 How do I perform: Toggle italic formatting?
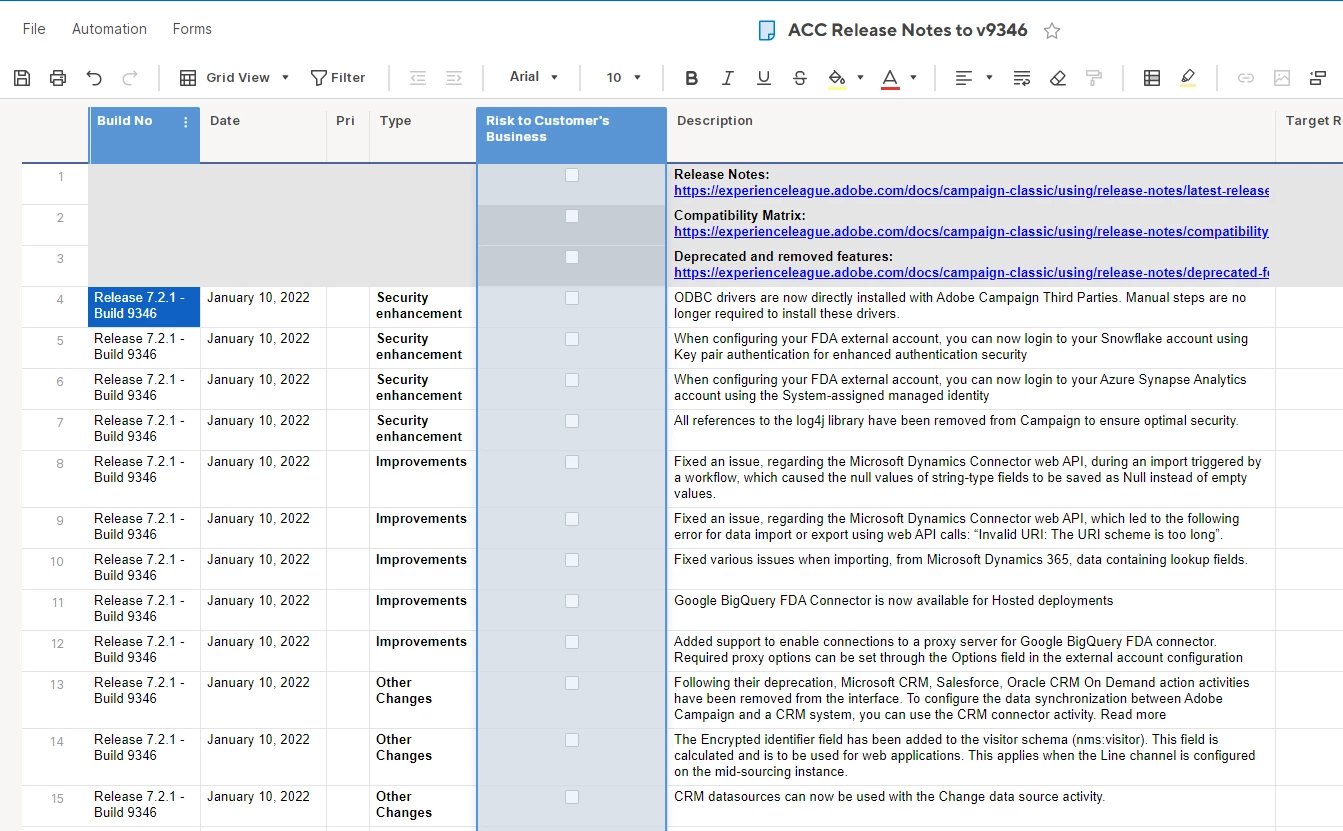tap(727, 78)
